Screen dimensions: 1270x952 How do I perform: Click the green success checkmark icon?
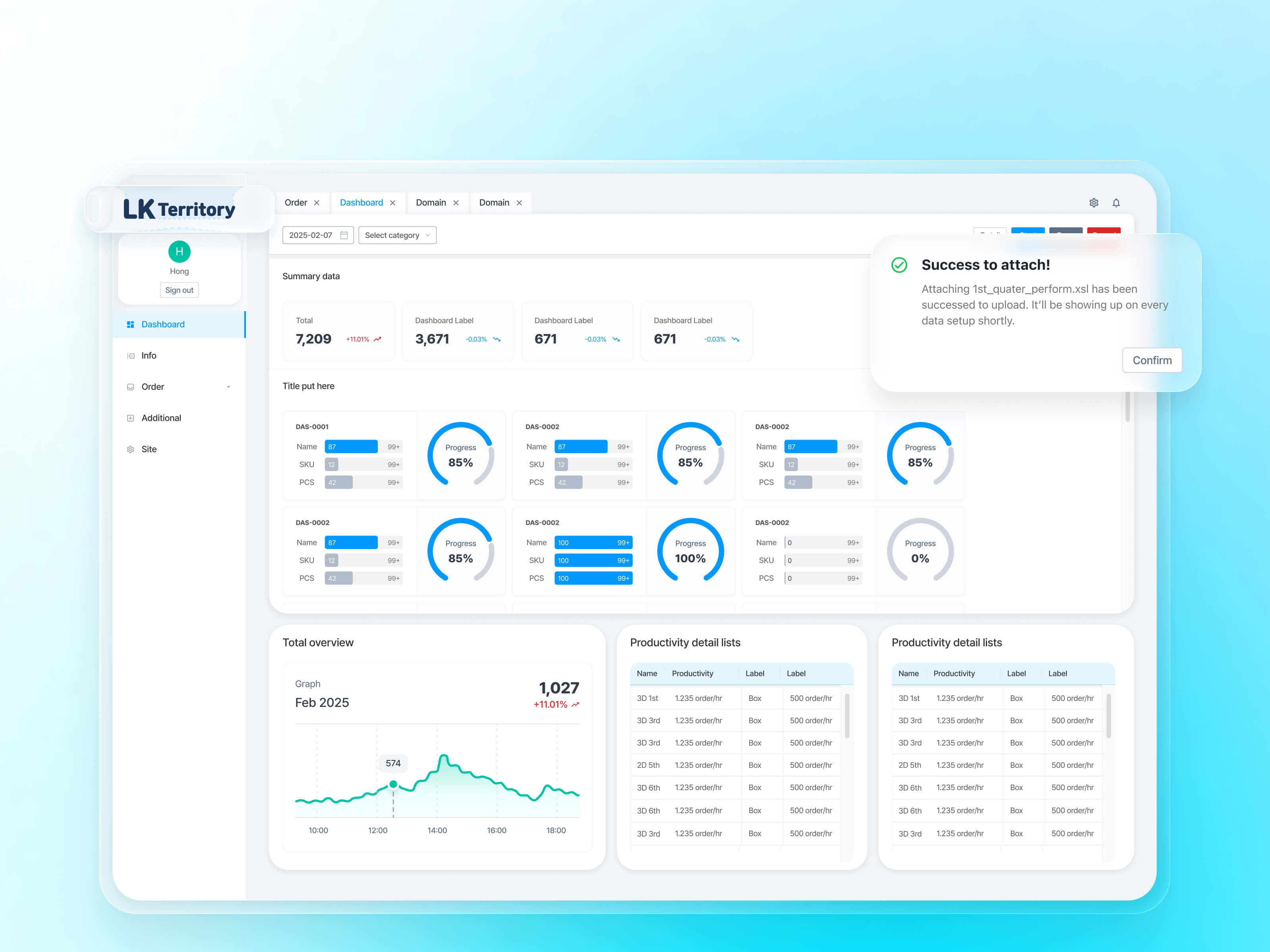tap(899, 265)
